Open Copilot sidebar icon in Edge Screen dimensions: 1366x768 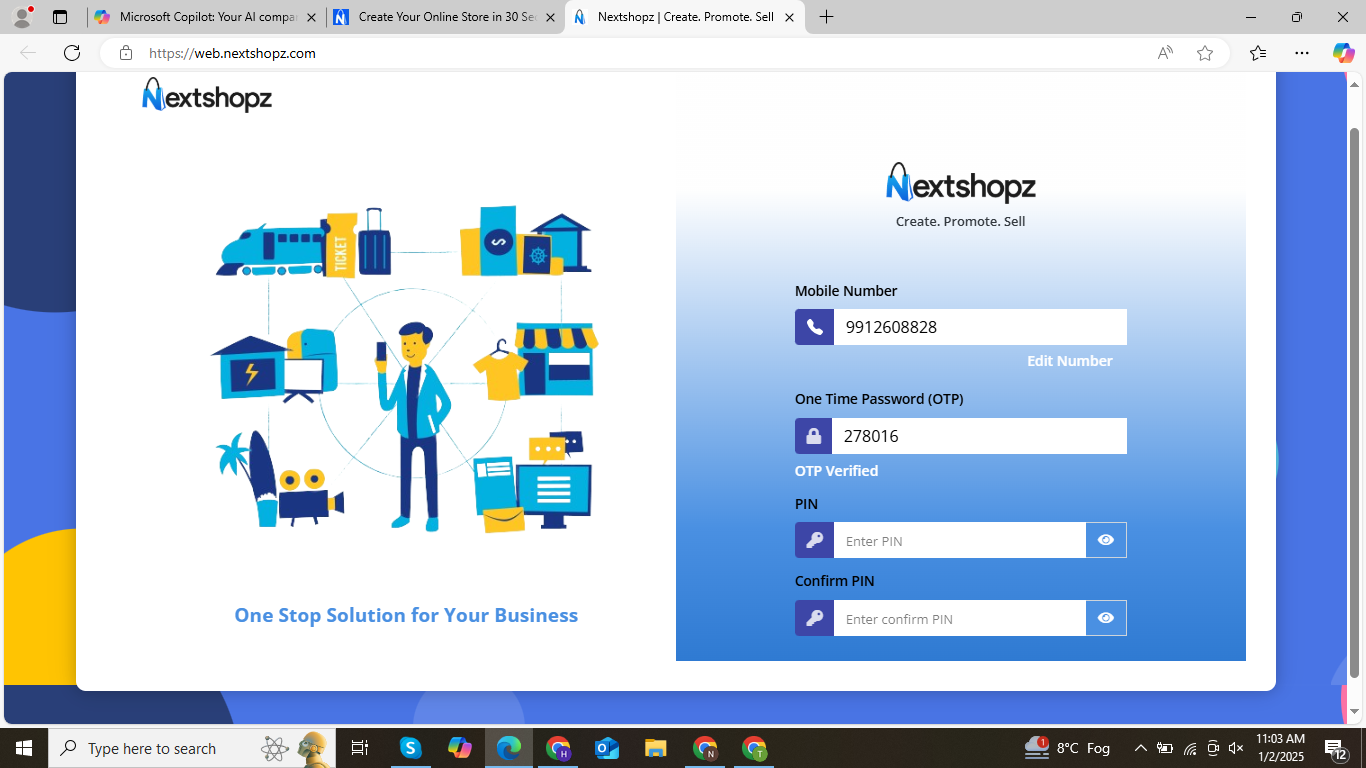(x=1343, y=53)
